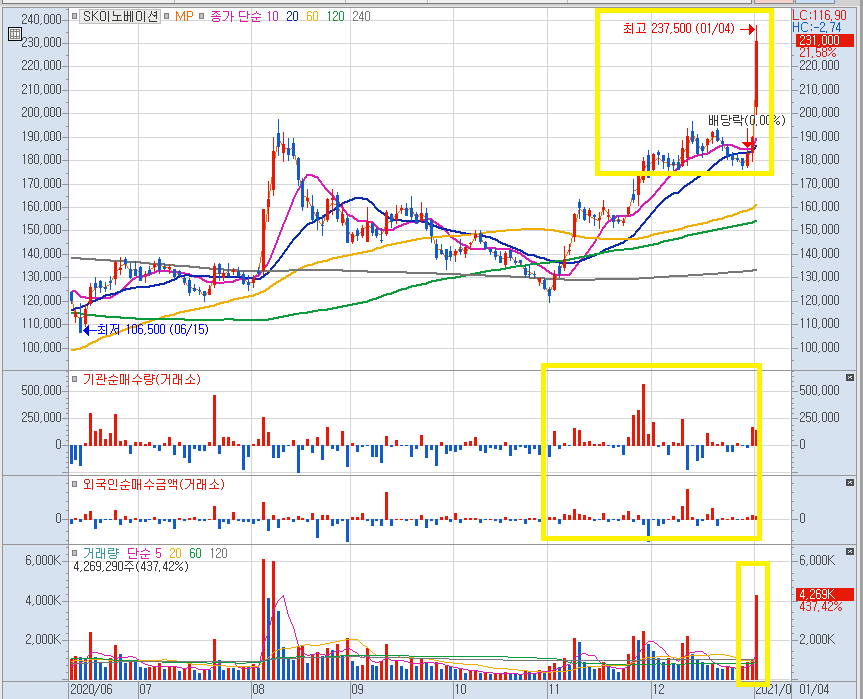The width and height of the screenshot is (863, 699).
Task: Click the 6,000K label on the right volume axis
Action: pos(817,560)
